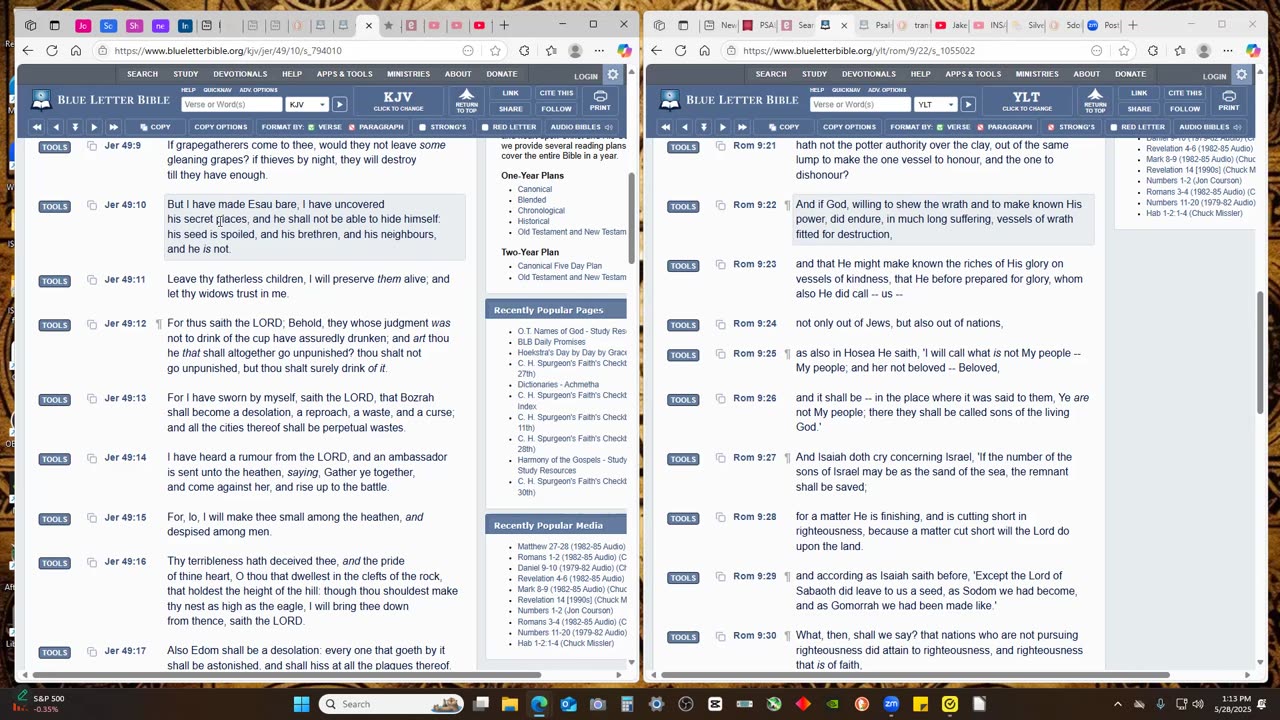Print page from right YLT window

point(1229,100)
